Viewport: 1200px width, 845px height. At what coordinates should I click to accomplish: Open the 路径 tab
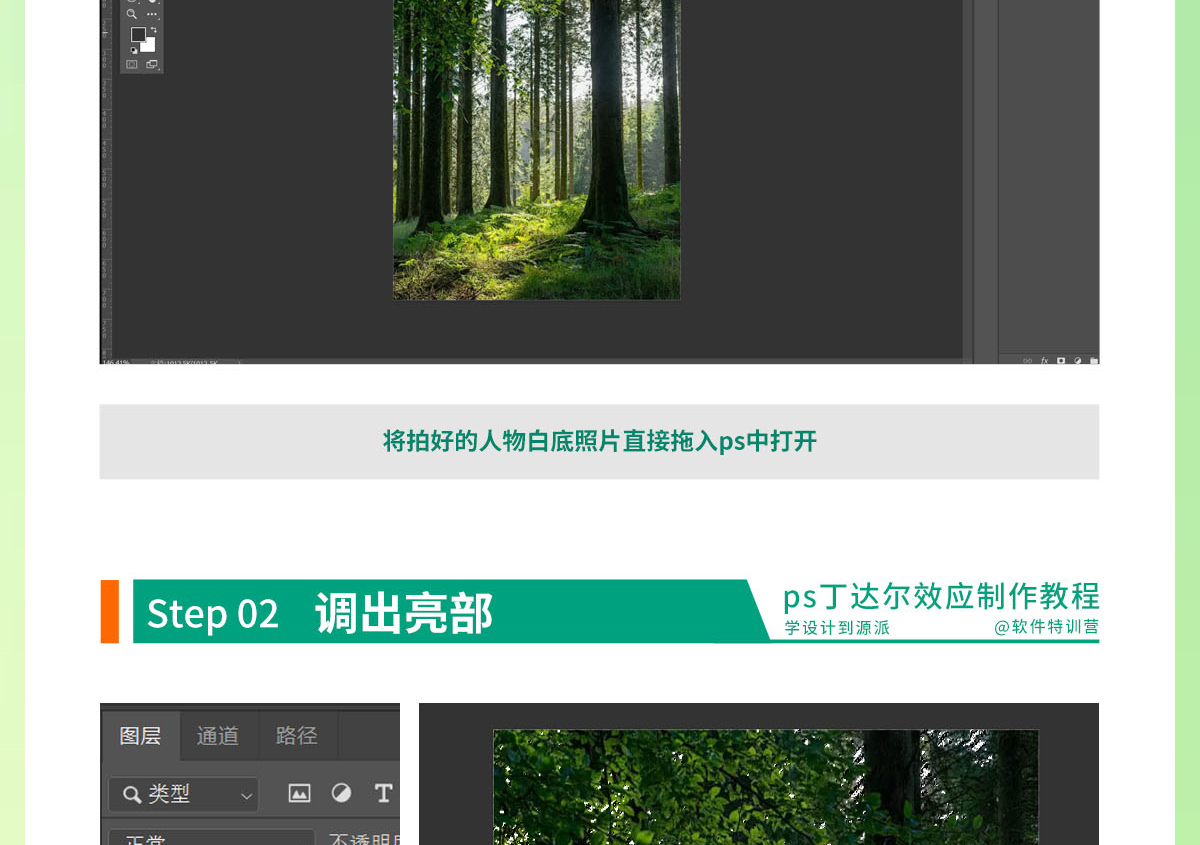[296, 736]
